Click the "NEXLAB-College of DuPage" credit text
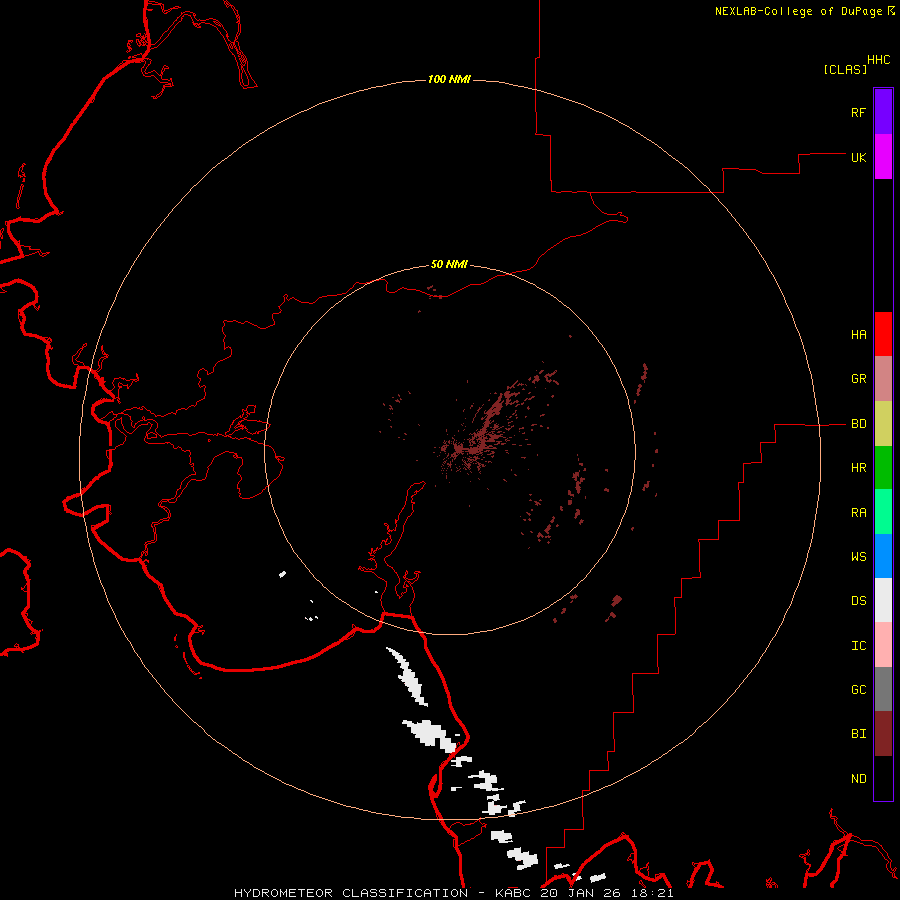 (x=798, y=11)
